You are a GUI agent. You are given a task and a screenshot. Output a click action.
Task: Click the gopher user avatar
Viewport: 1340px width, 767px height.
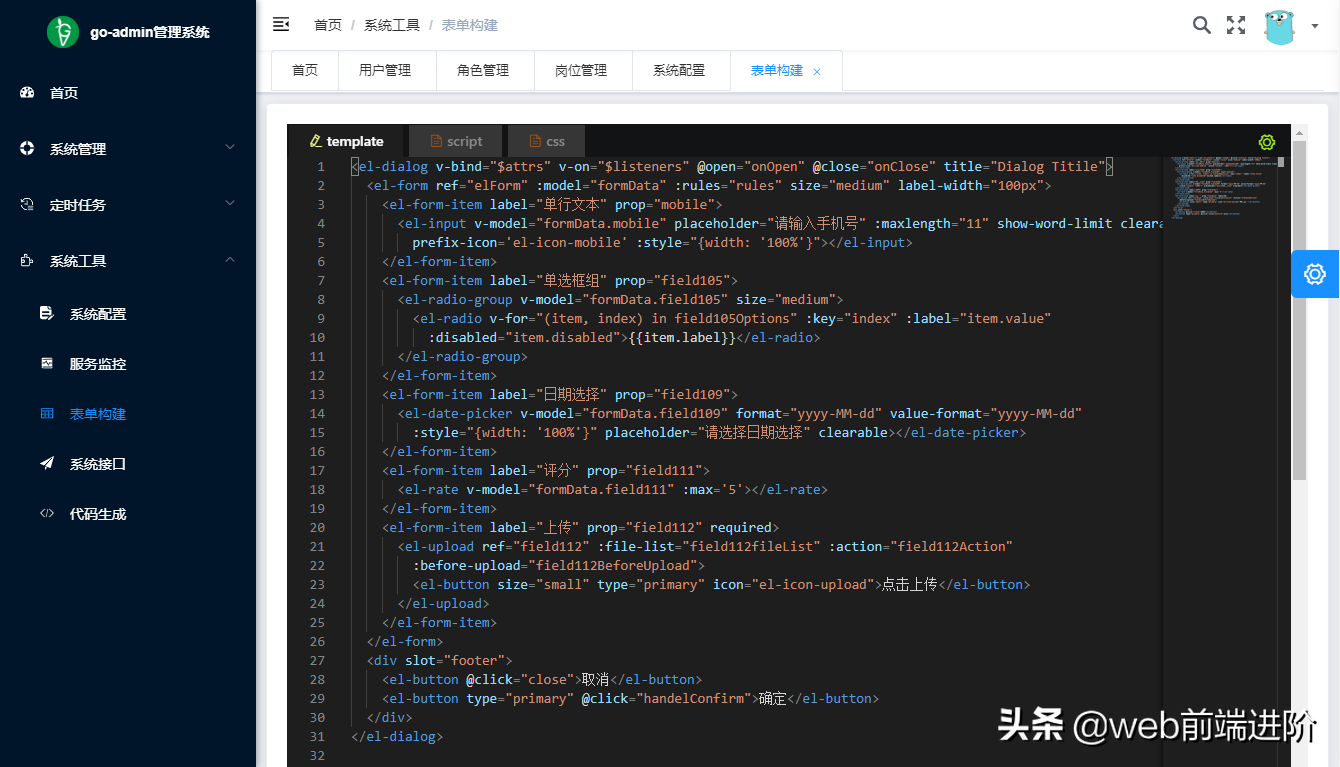1279,26
